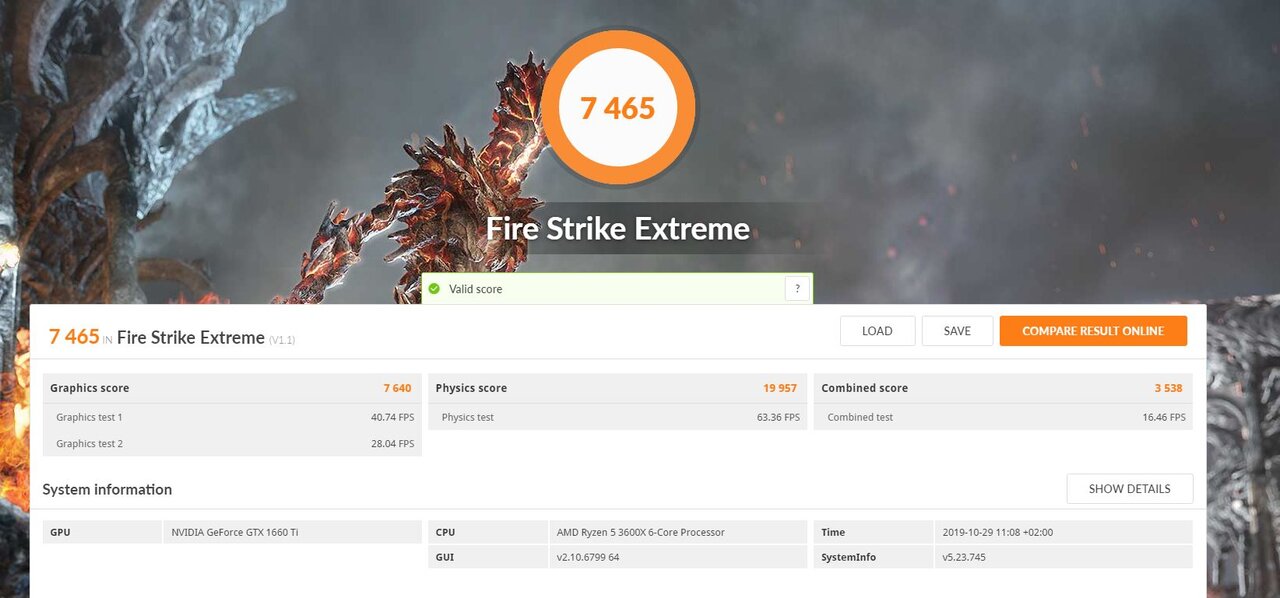Viewport: 1280px width, 598px height.
Task: Click the 7 465 score in the results header
Action: coord(74,337)
